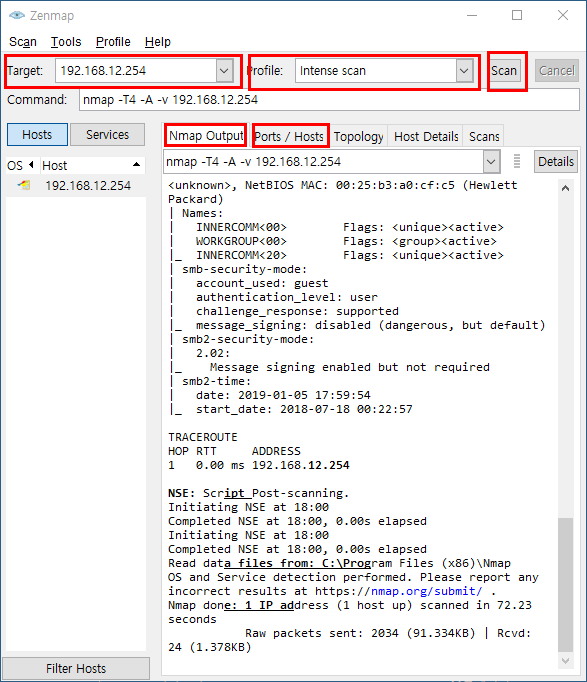Screen dimensions: 587x682
Task: Click the Filter Hosts button
Action: click(x=76, y=668)
